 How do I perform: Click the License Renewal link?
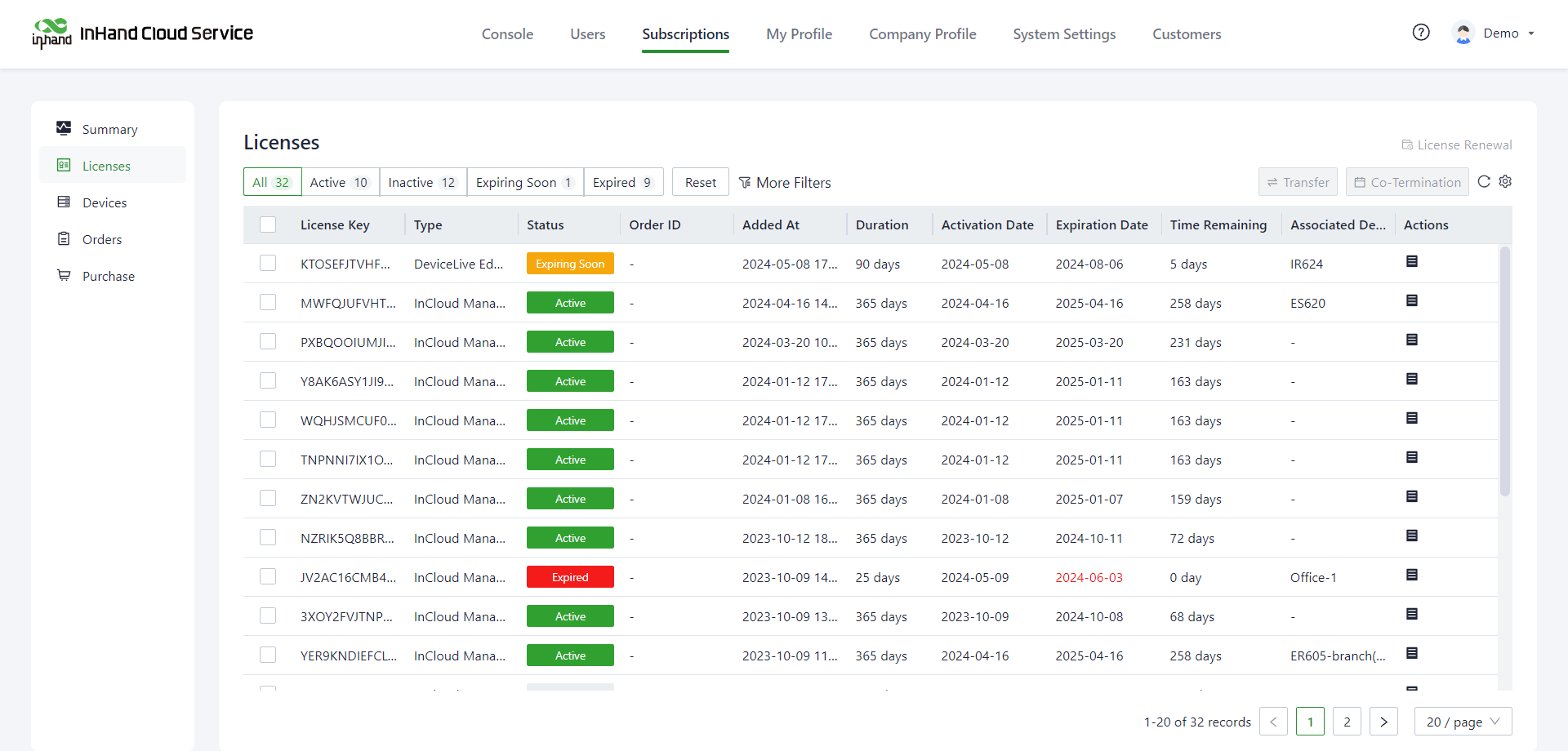tap(1457, 144)
